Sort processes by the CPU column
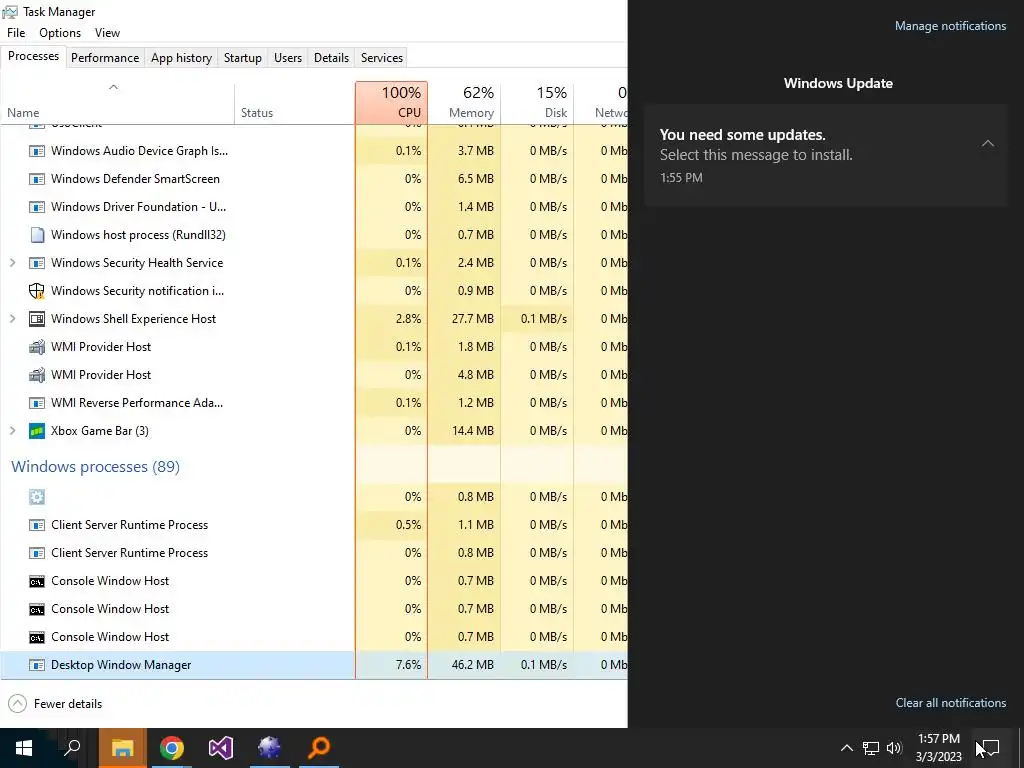The height and width of the screenshot is (768, 1024). point(392,103)
